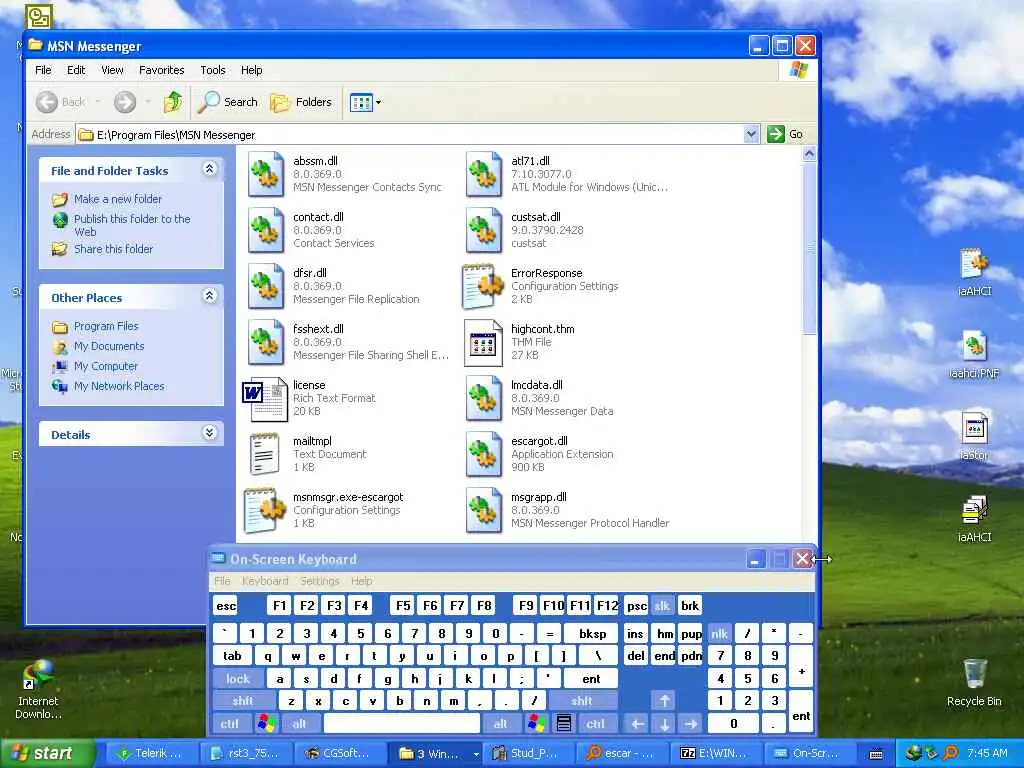Toggle the lock key on On-Screen Keyboard
The width and height of the screenshot is (1024, 768).
click(x=238, y=679)
